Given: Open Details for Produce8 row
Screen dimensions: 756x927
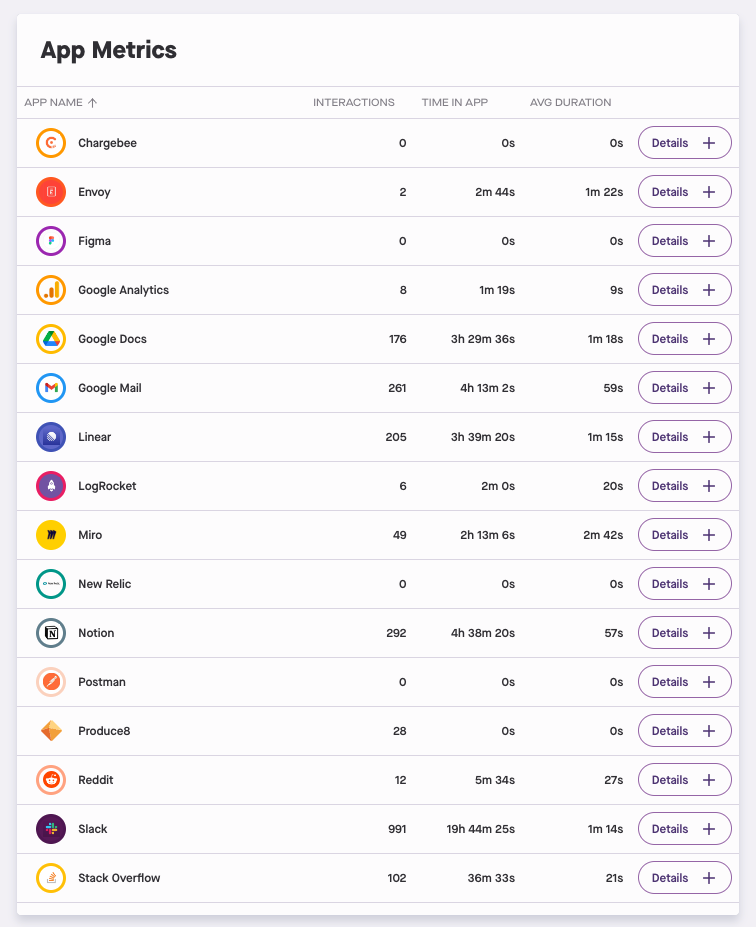Looking at the screenshot, I should tap(684, 731).
